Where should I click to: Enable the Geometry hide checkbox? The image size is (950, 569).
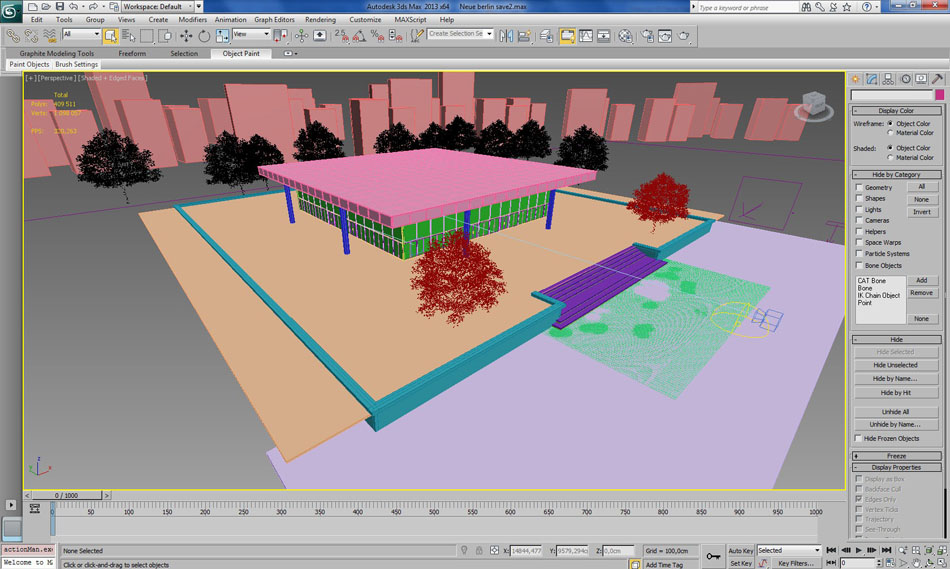pyautogui.click(x=858, y=187)
